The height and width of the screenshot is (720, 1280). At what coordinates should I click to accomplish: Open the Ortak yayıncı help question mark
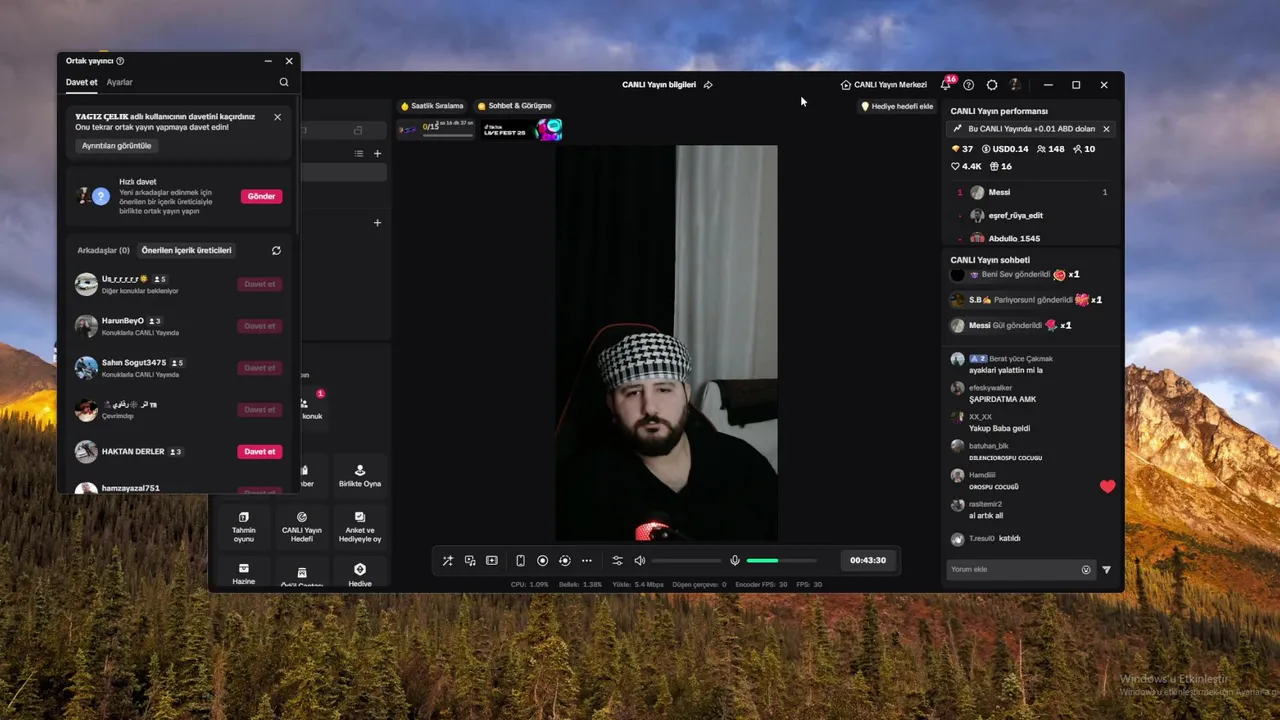point(120,61)
